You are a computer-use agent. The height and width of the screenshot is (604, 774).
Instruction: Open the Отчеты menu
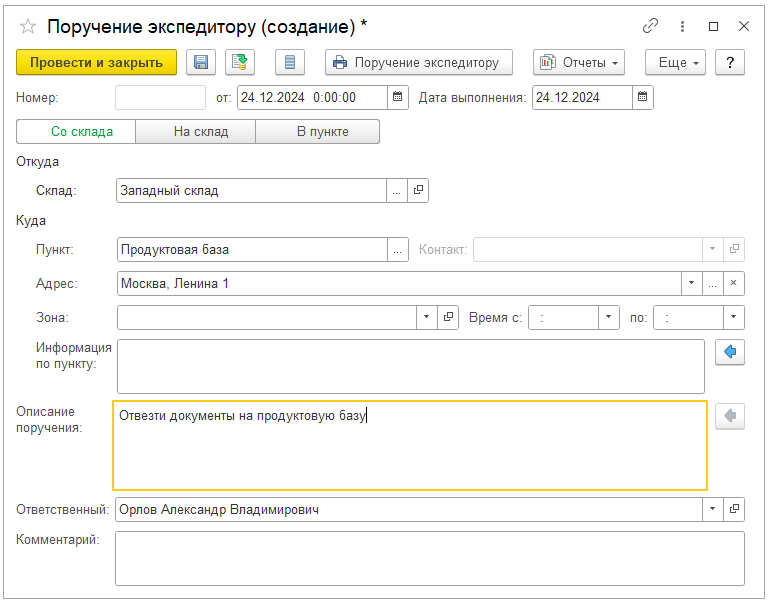tap(579, 62)
